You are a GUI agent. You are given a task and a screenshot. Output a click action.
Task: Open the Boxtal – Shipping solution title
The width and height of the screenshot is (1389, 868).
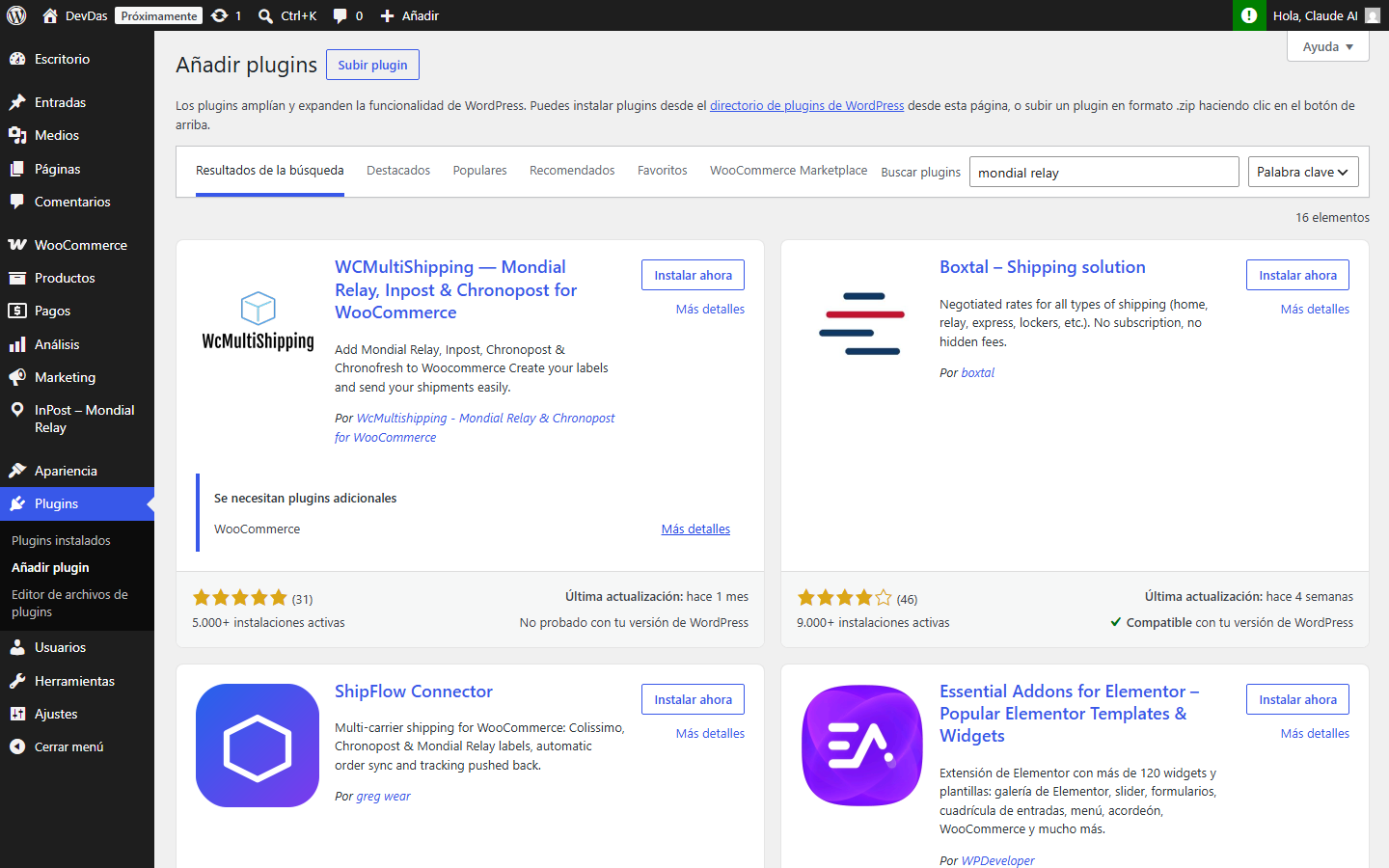coord(1043,267)
